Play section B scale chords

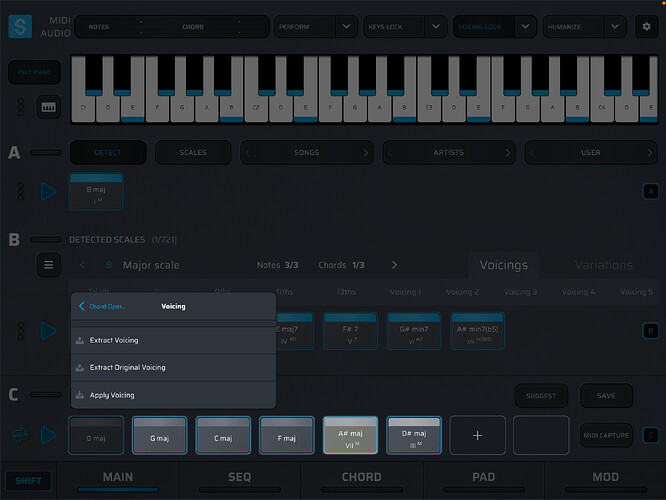[48, 331]
